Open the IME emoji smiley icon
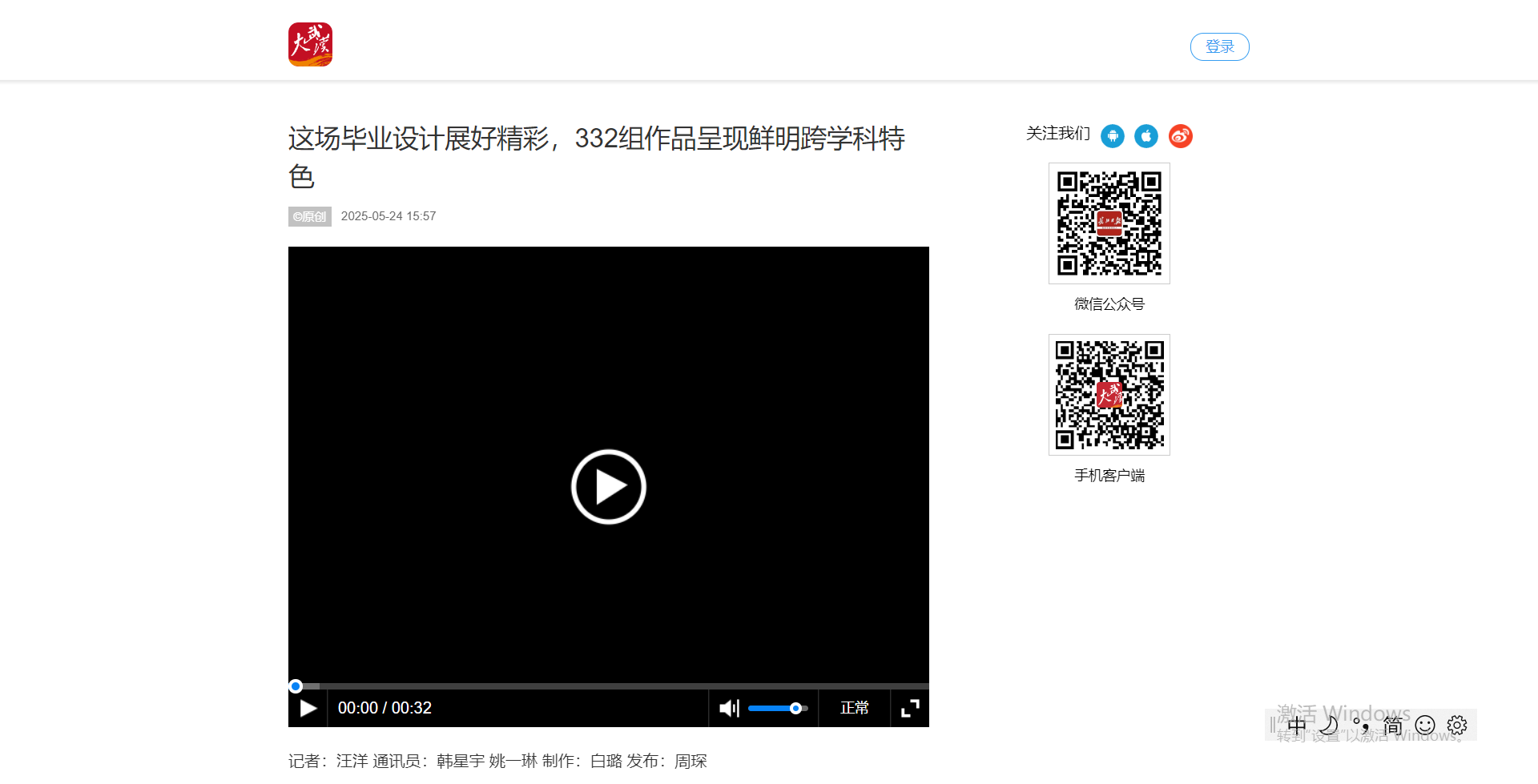The height and width of the screenshot is (784, 1538). (1425, 726)
